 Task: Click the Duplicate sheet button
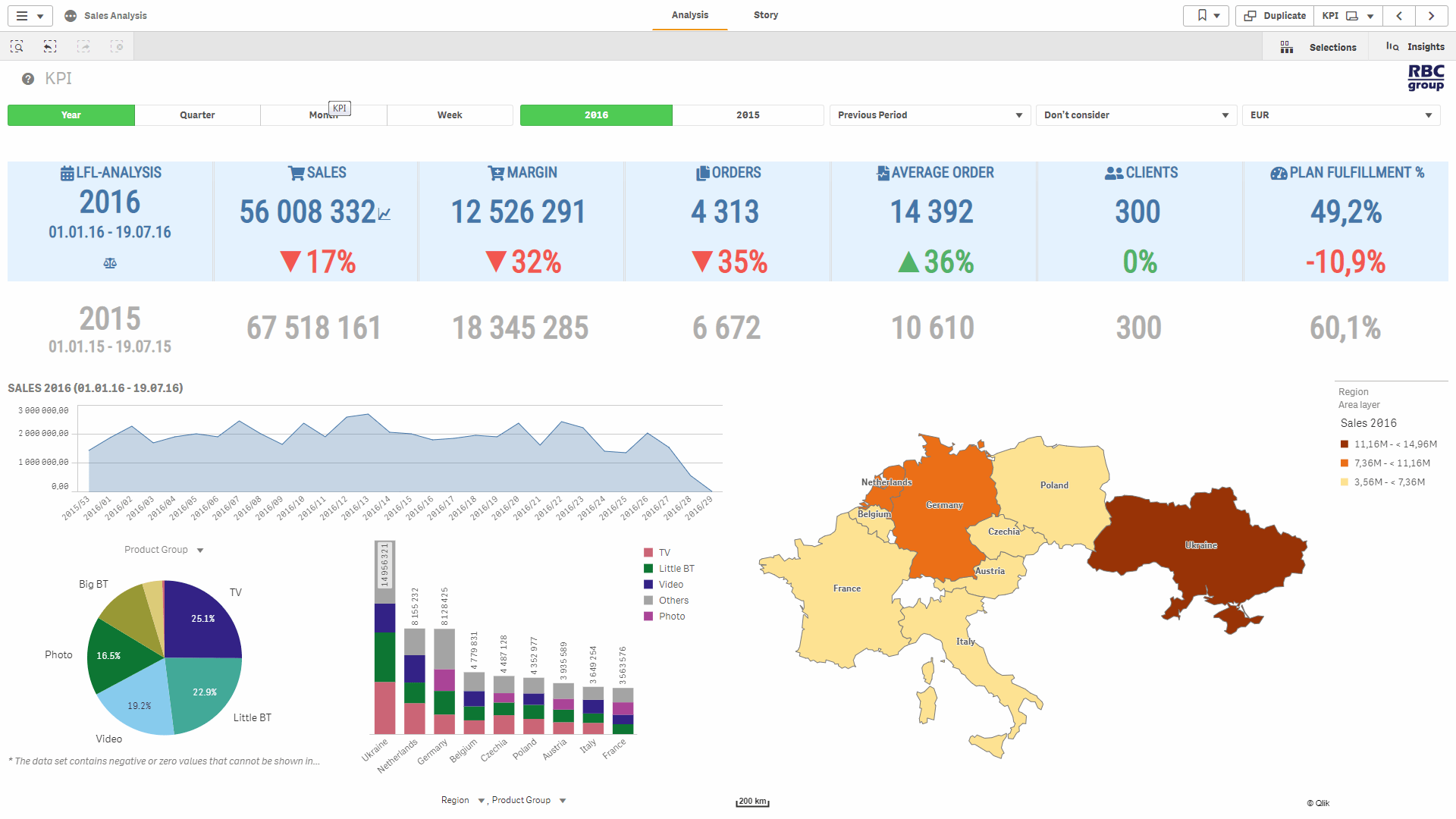(x=1275, y=16)
